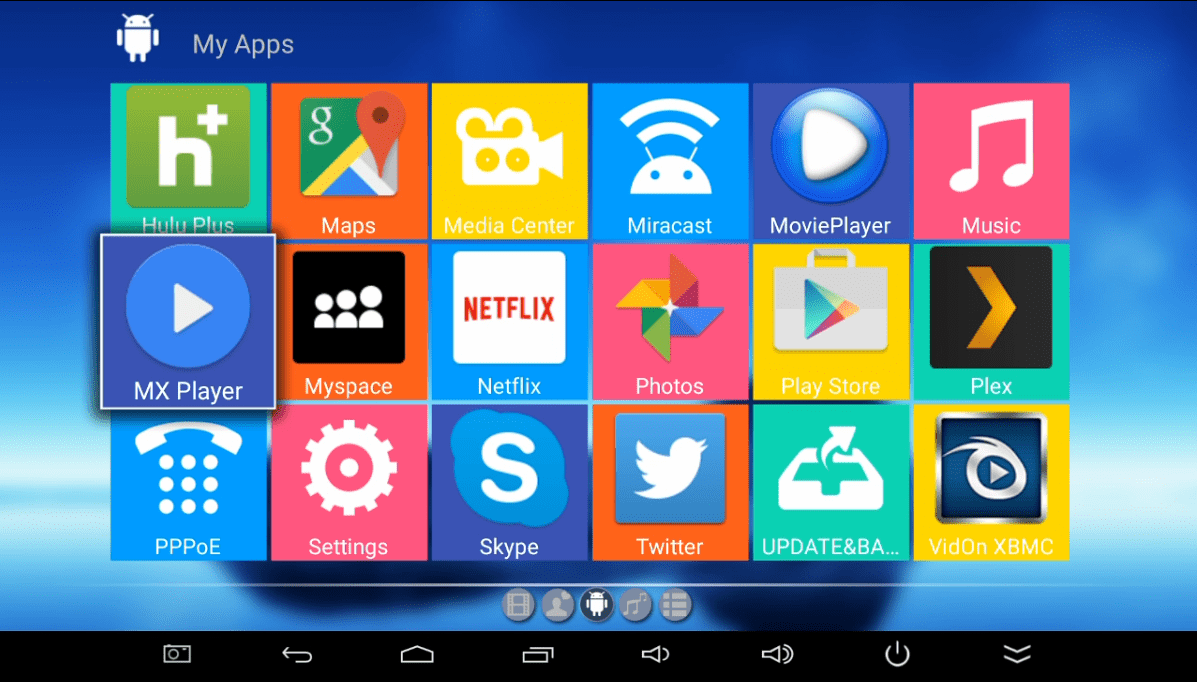
Task: Open Netflix
Action: pyautogui.click(x=509, y=322)
